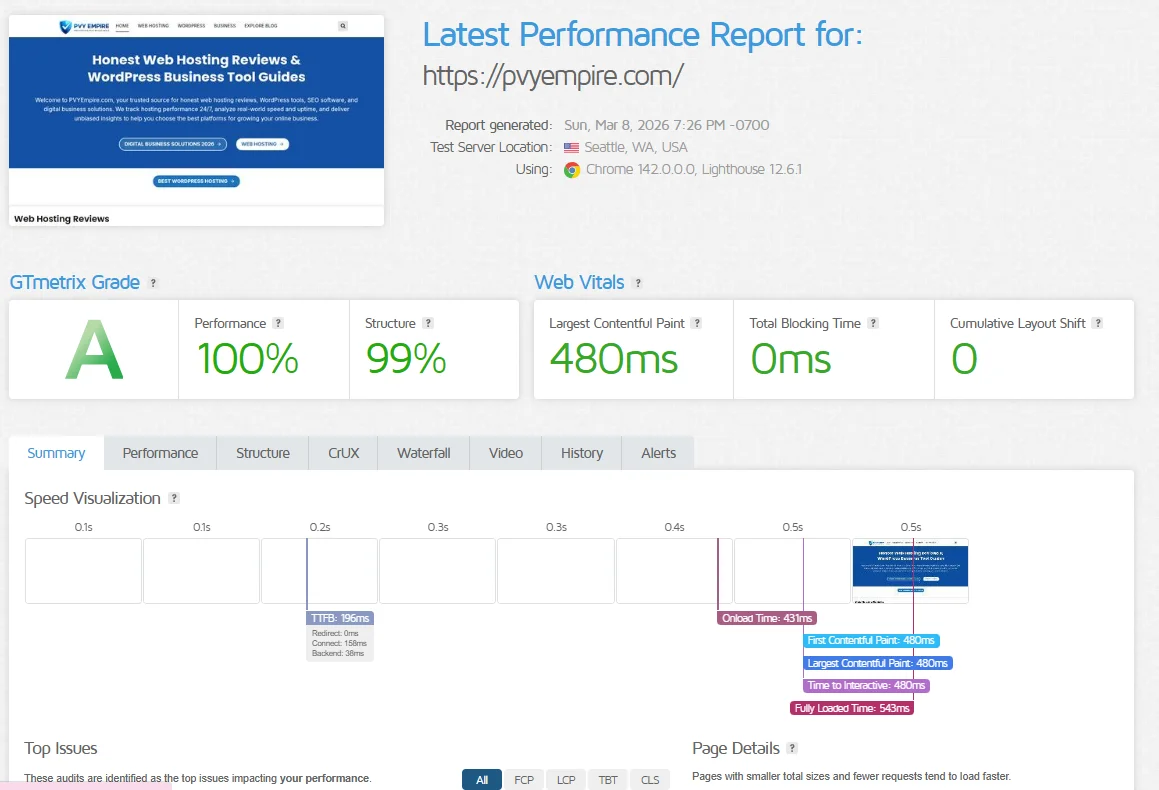Click the US flag beside Seattle location
Screen dimensions: 1159x790
tap(570, 147)
